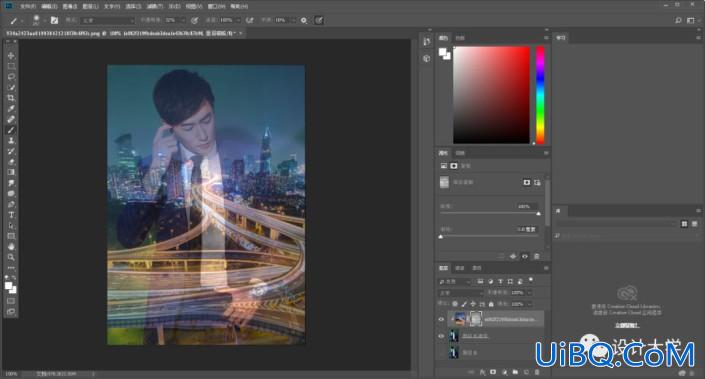Toggle airbrush-style build-up in options bar
This screenshot has width=705, height=379.
pyautogui.click(x=250, y=20)
